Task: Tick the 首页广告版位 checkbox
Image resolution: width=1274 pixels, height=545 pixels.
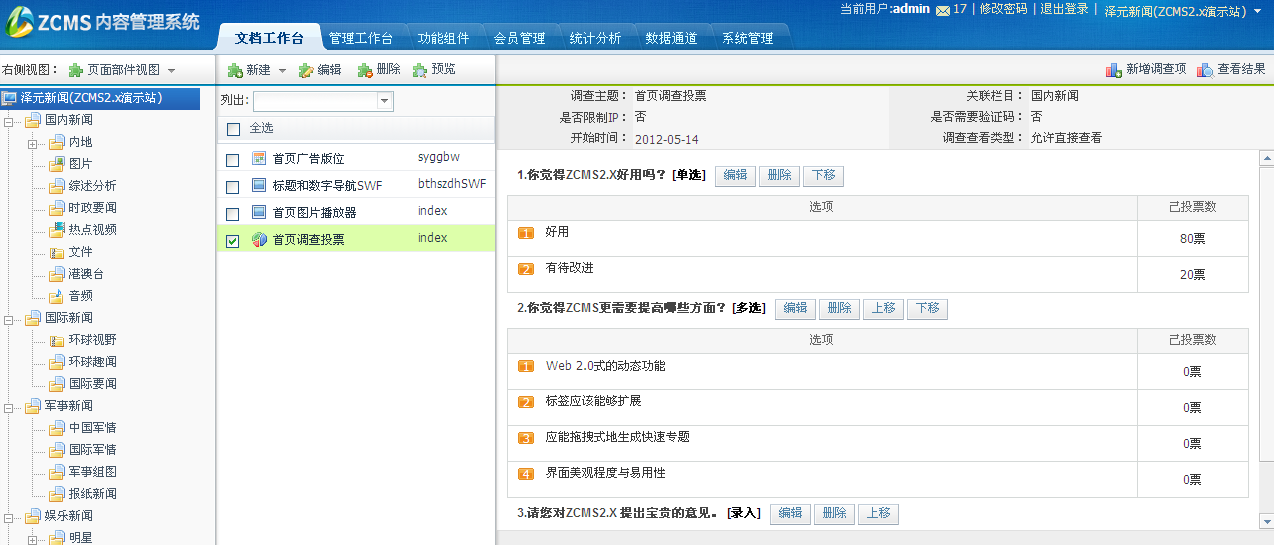Action: [233, 160]
